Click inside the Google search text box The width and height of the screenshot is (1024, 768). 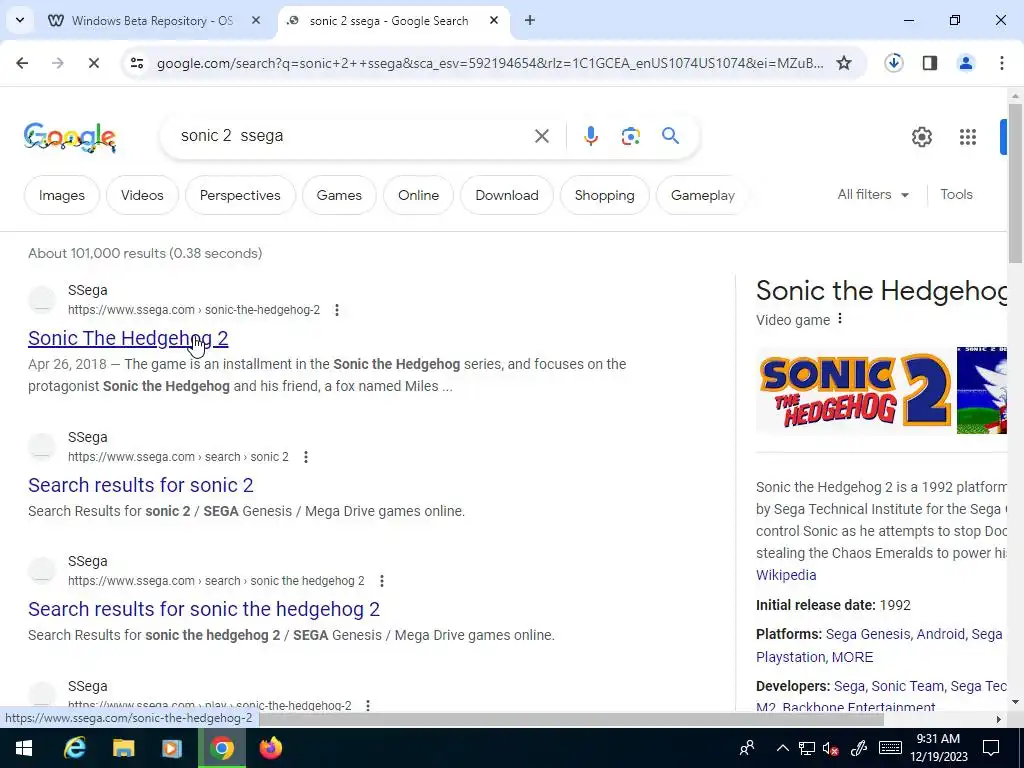[x=353, y=136]
